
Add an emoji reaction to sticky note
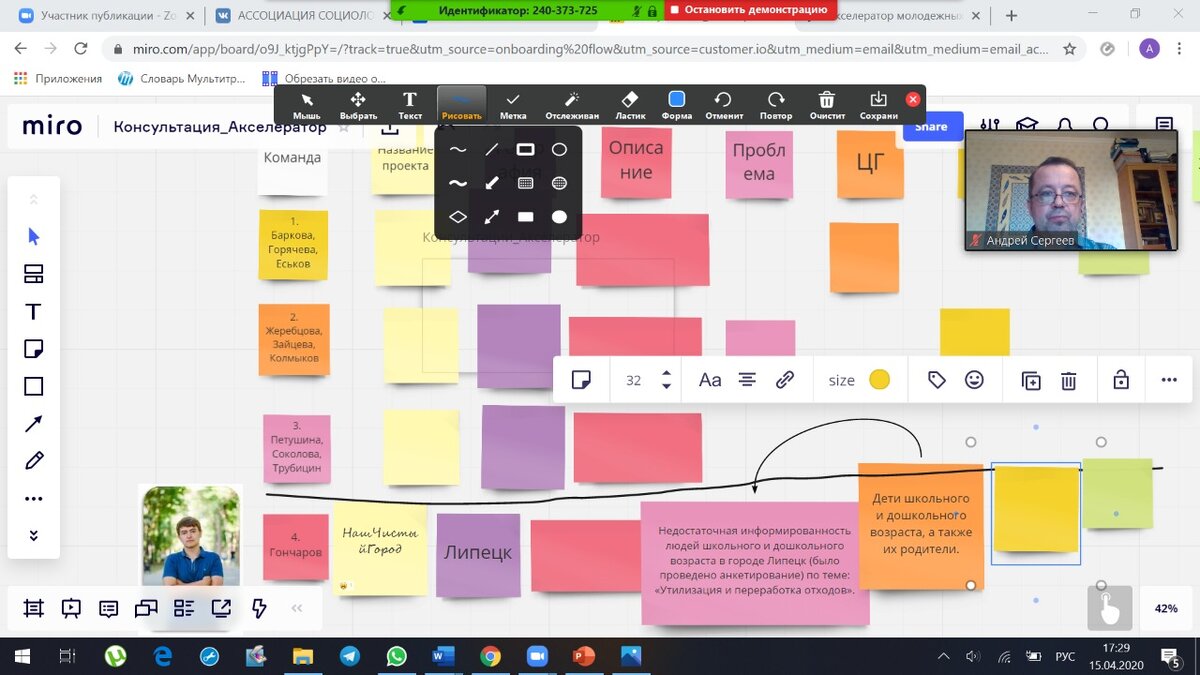point(974,380)
